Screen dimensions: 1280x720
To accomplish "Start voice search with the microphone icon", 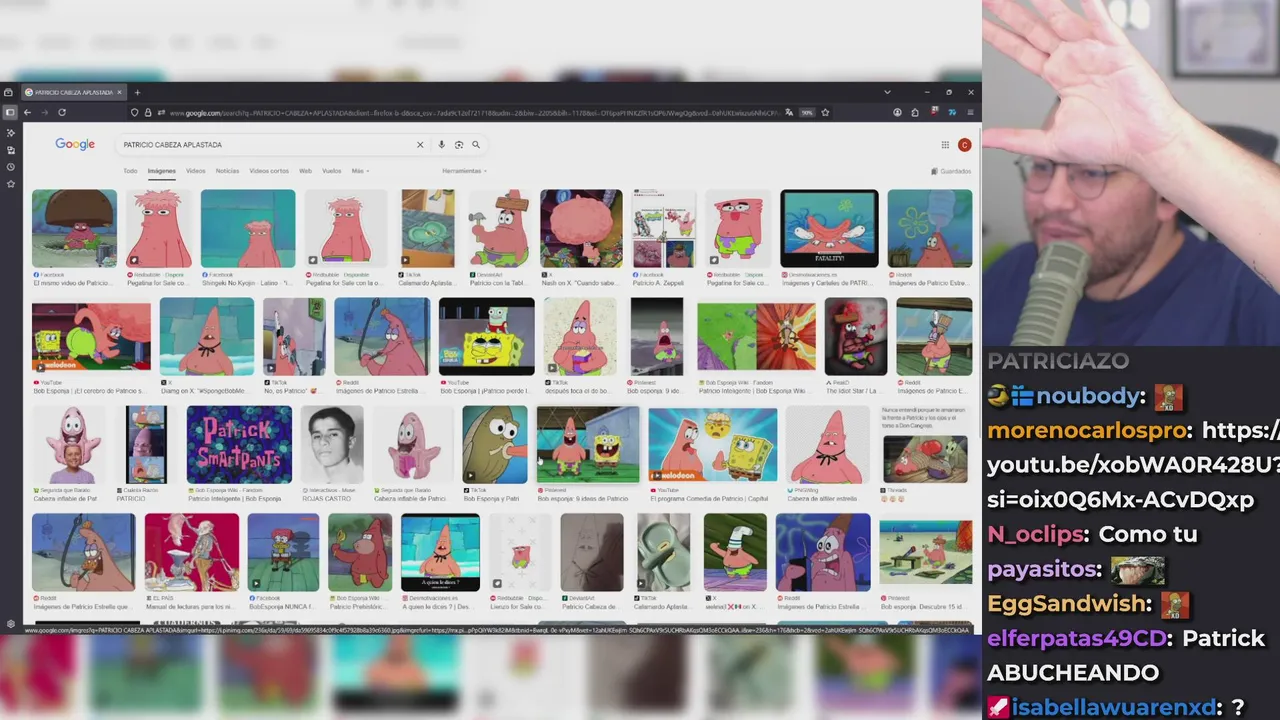I will (441, 145).
